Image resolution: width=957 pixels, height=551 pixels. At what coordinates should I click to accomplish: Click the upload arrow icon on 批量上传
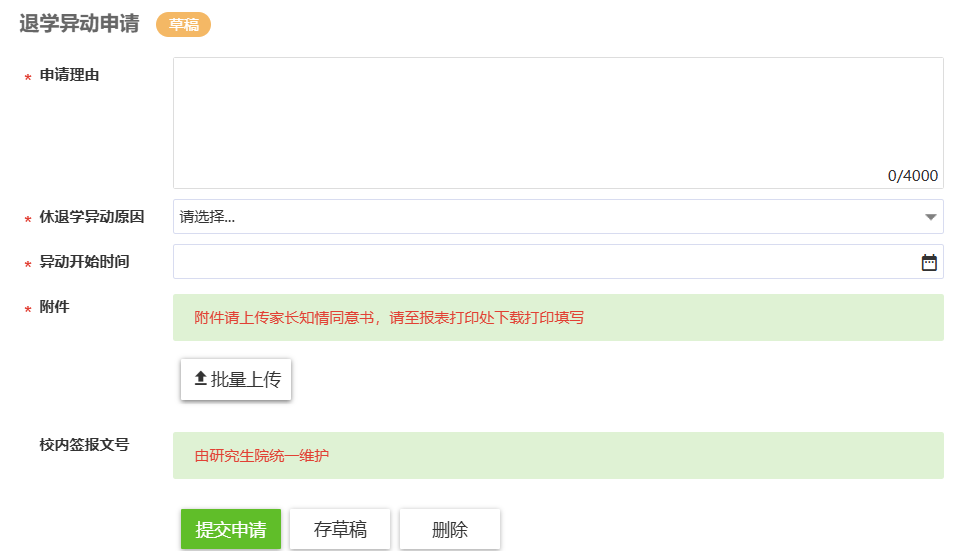200,378
